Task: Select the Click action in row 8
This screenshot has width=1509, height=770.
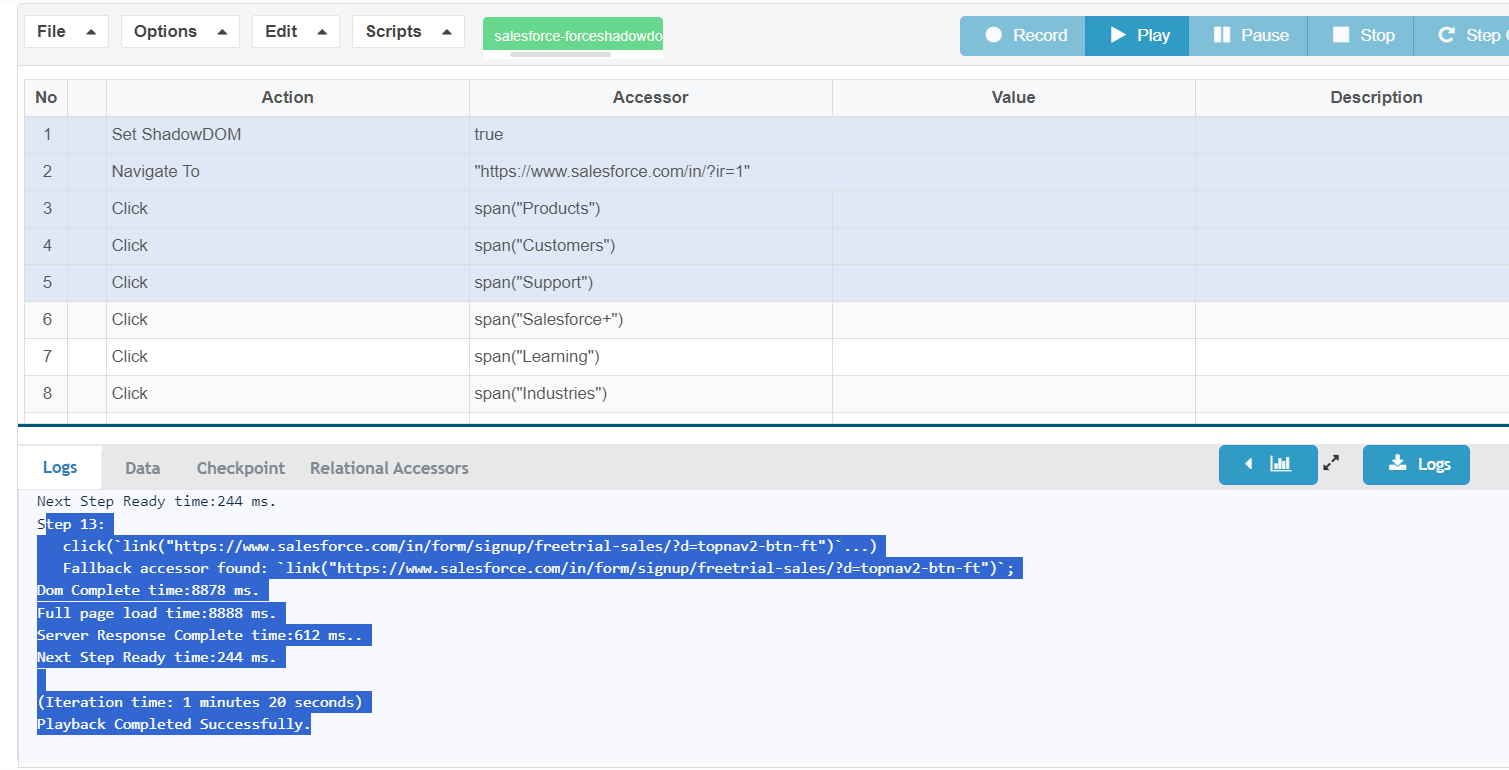Action: [x=288, y=394]
